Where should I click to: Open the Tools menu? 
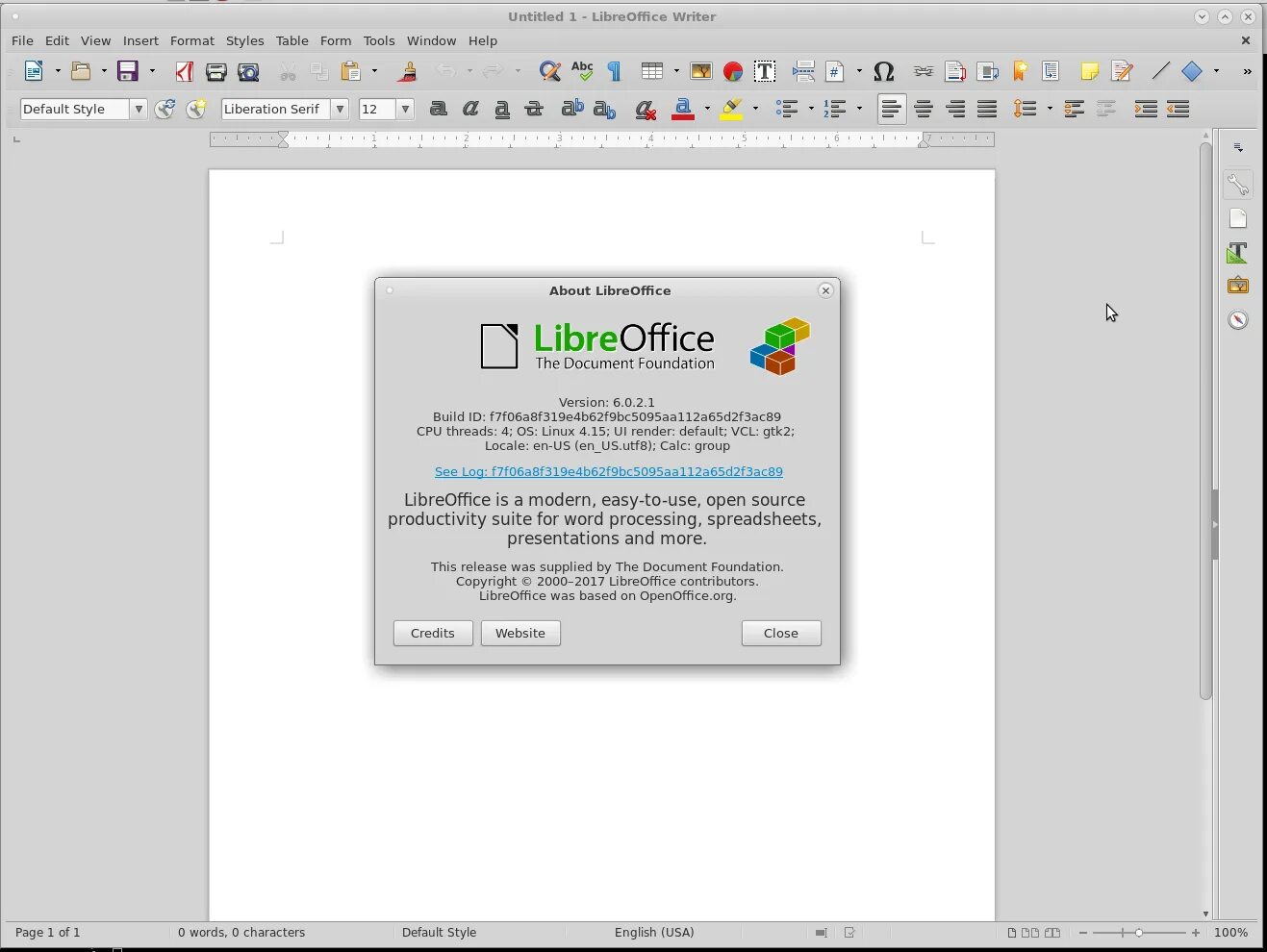click(x=379, y=40)
